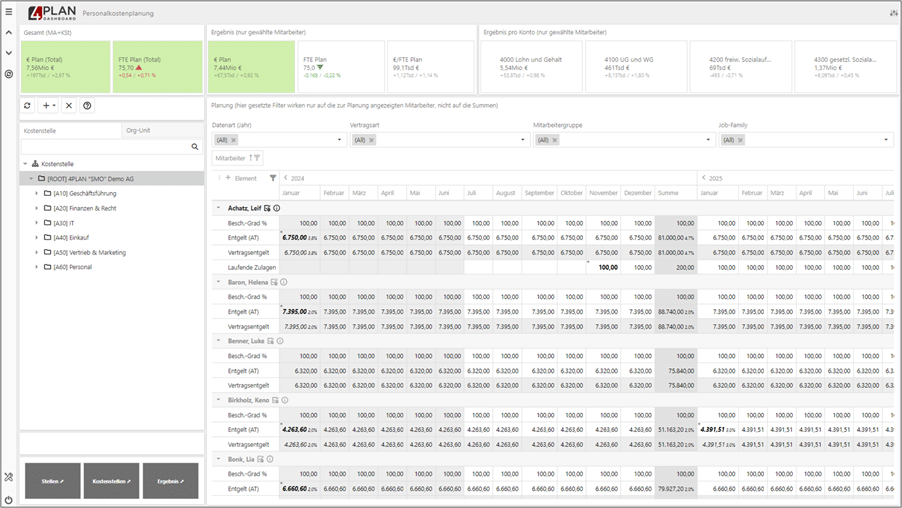Select the [ROOT] 4PLAN SMO Demo AG node
Image resolution: width=902 pixels, height=508 pixels.
click(112, 179)
